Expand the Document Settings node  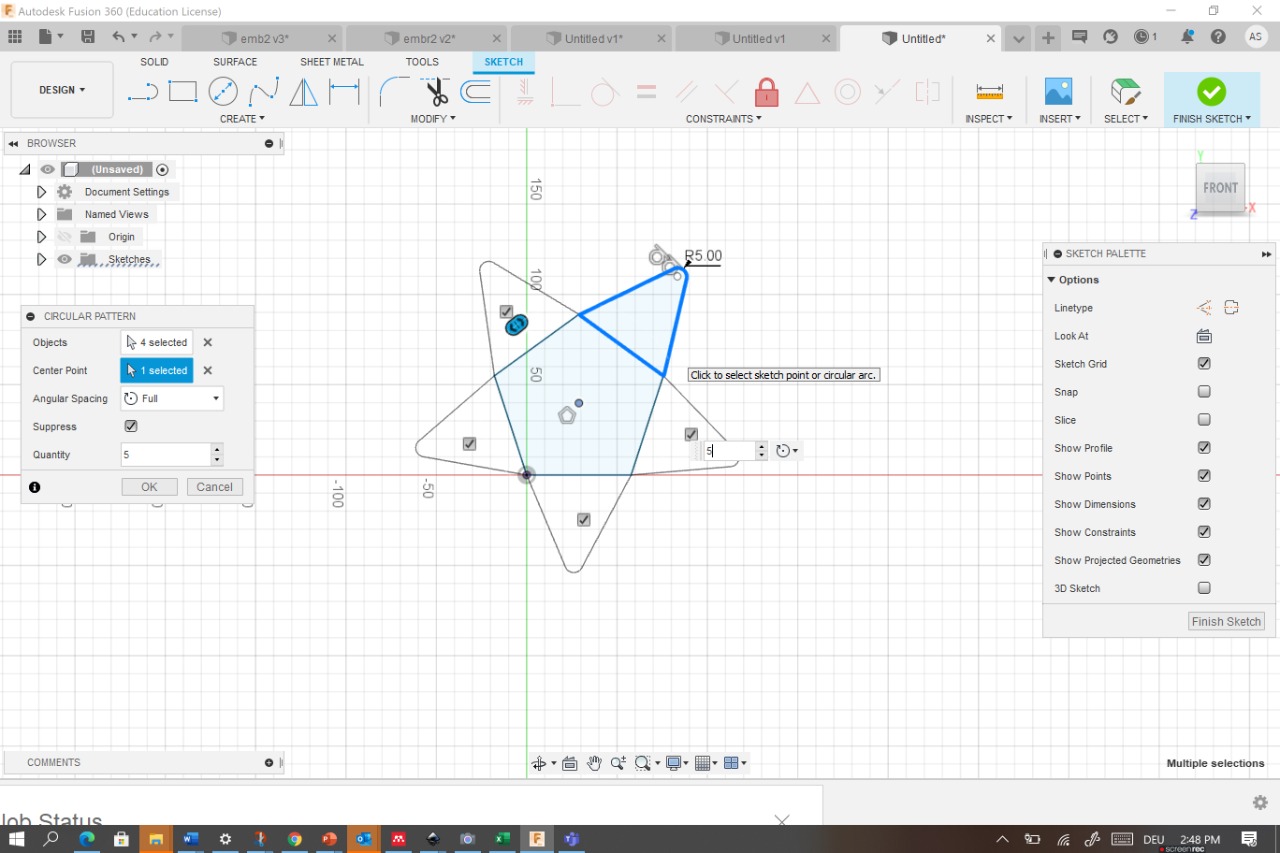(41, 192)
